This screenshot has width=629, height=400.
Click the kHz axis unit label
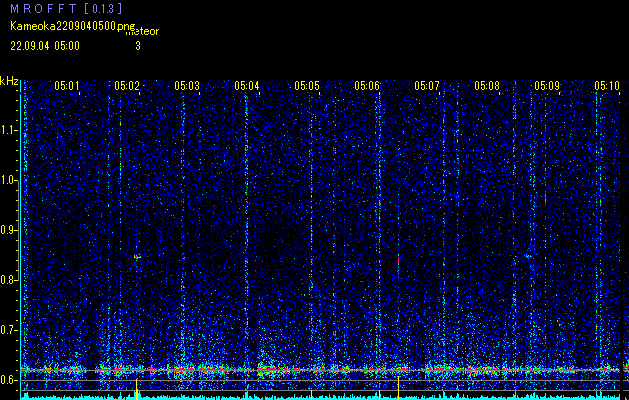[x=9, y=81]
